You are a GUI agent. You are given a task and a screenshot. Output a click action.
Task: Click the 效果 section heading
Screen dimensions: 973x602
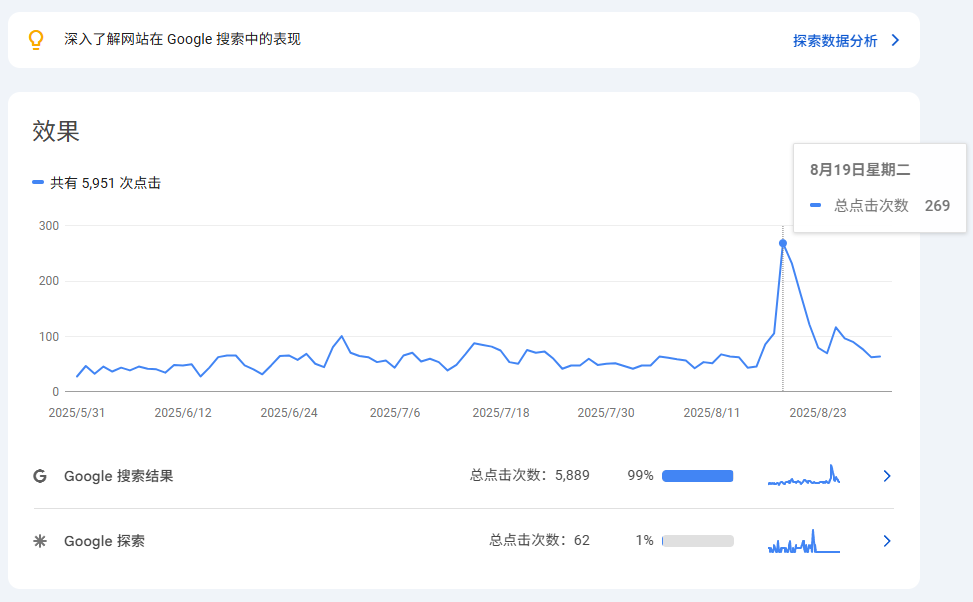click(x=56, y=131)
